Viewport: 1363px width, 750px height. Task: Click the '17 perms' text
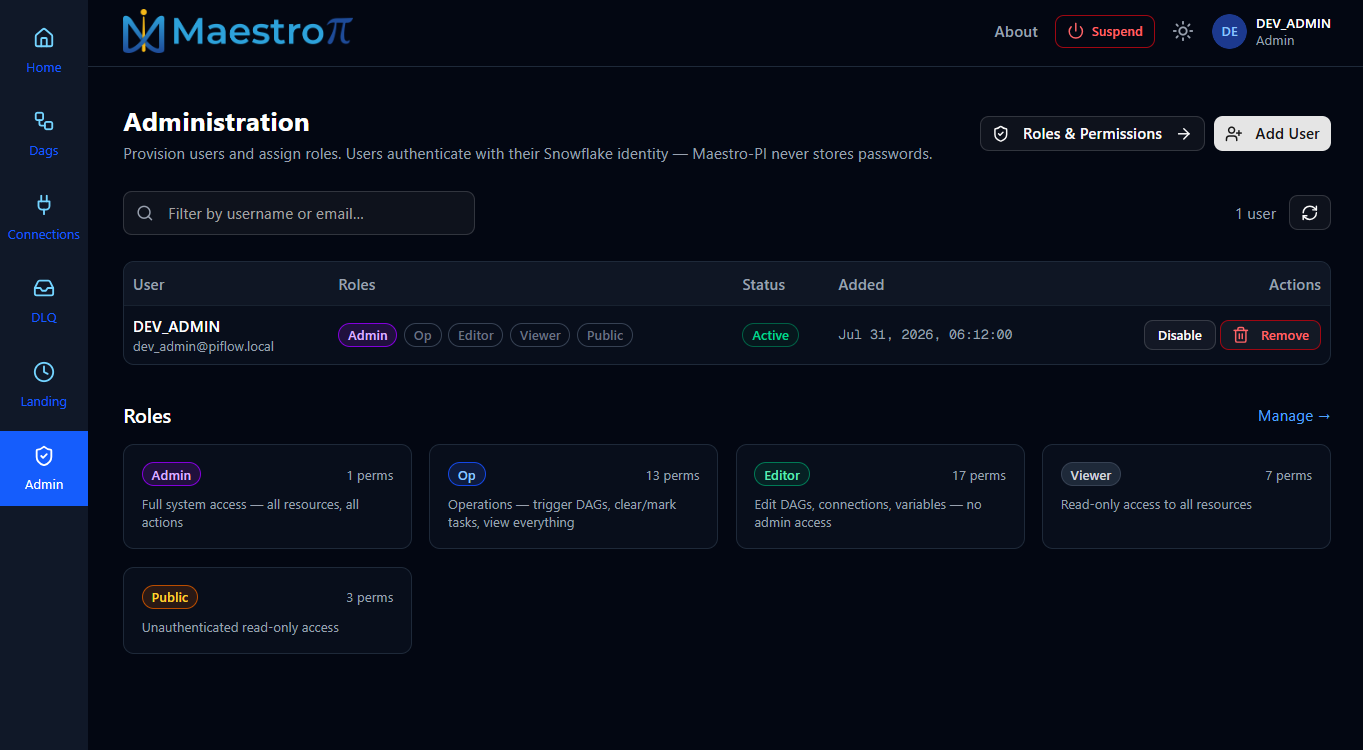[x=979, y=475]
